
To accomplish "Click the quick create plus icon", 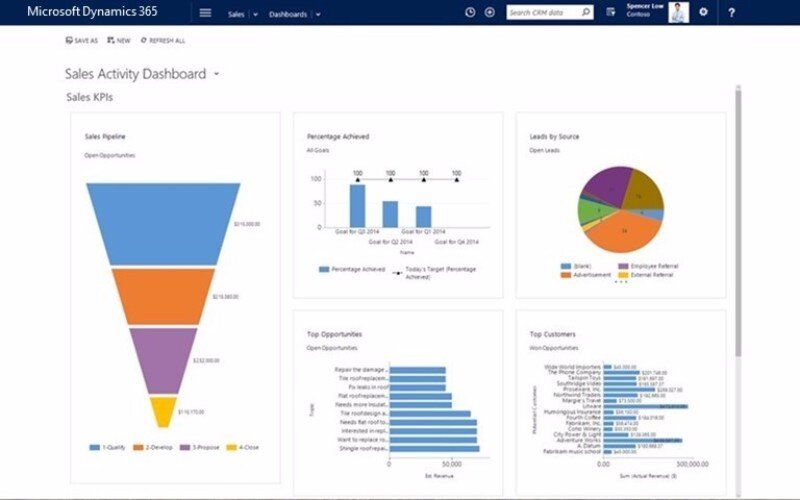I will [489, 13].
